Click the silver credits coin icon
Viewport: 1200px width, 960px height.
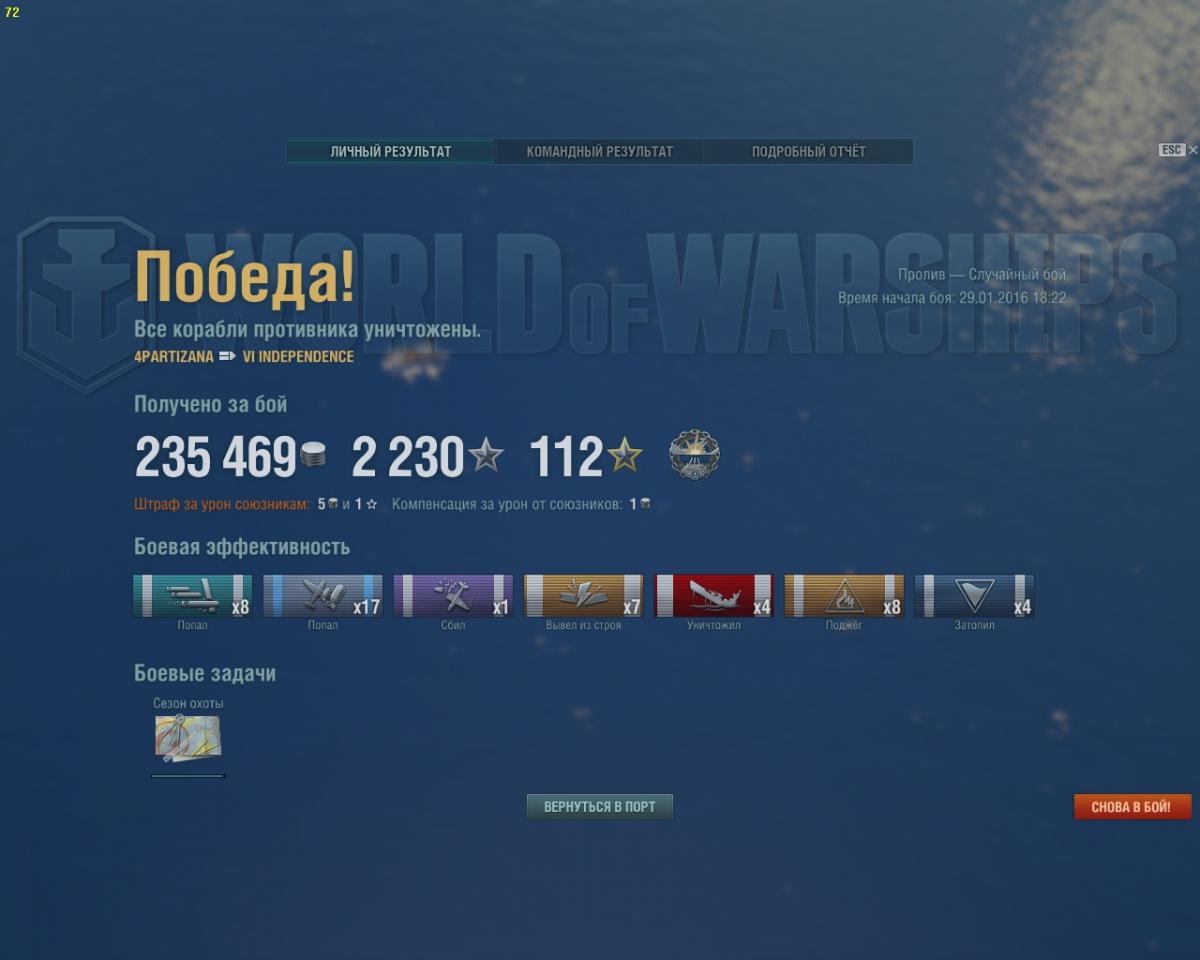pyautogui.click(x=313, y=457)
